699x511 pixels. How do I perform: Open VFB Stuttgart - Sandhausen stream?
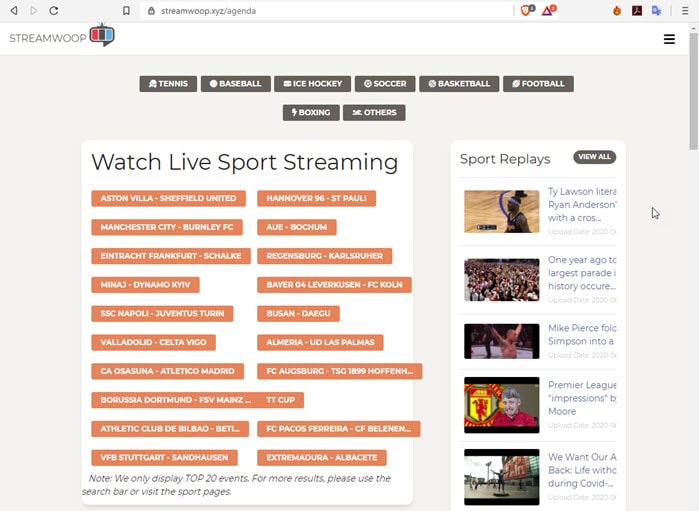point(164,457)
